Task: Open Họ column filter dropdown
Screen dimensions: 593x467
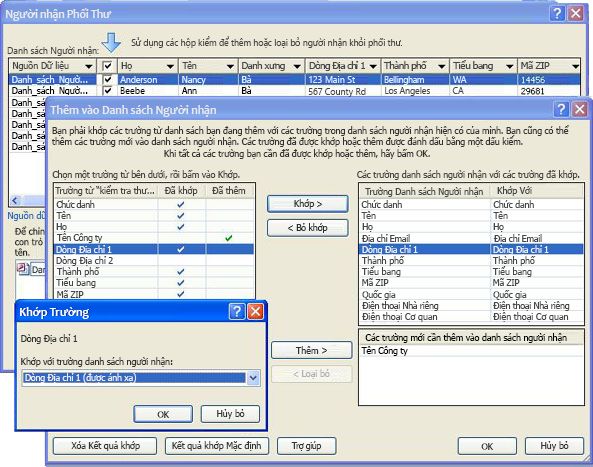Action: tap(170, 67)
